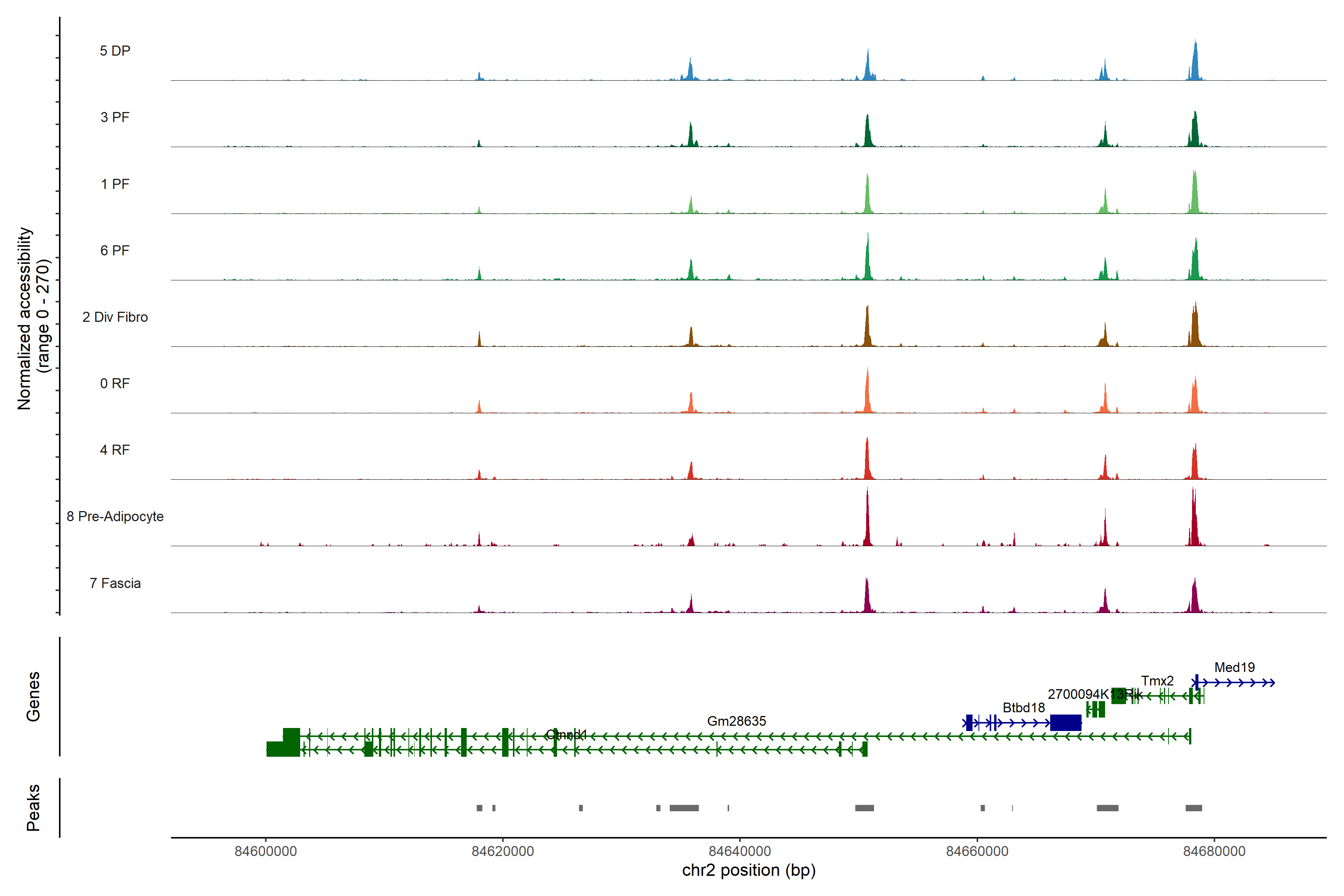
Task: Click the 84680000 axis tick label
Action: click(x=1214, y=851)
